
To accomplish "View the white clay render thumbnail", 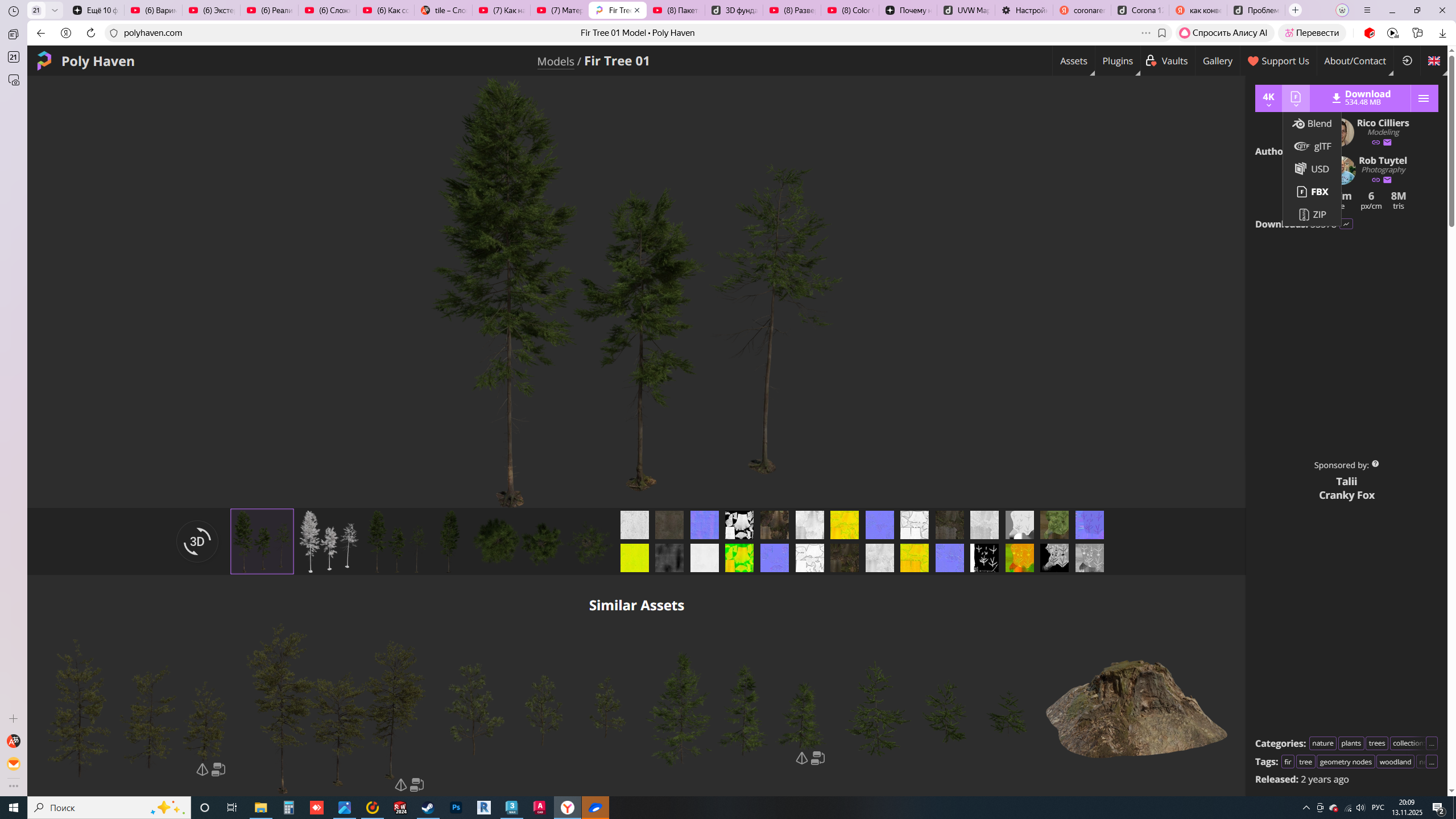I will pos(329,541).
